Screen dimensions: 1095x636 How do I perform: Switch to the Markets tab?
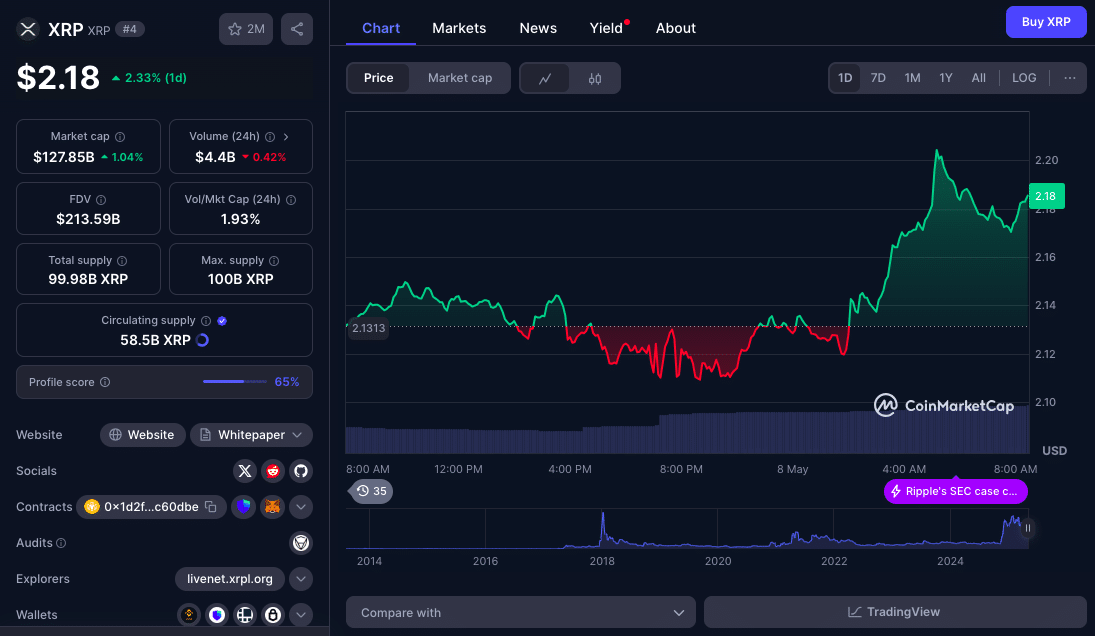pyautogui.click(x=459, y=29)
